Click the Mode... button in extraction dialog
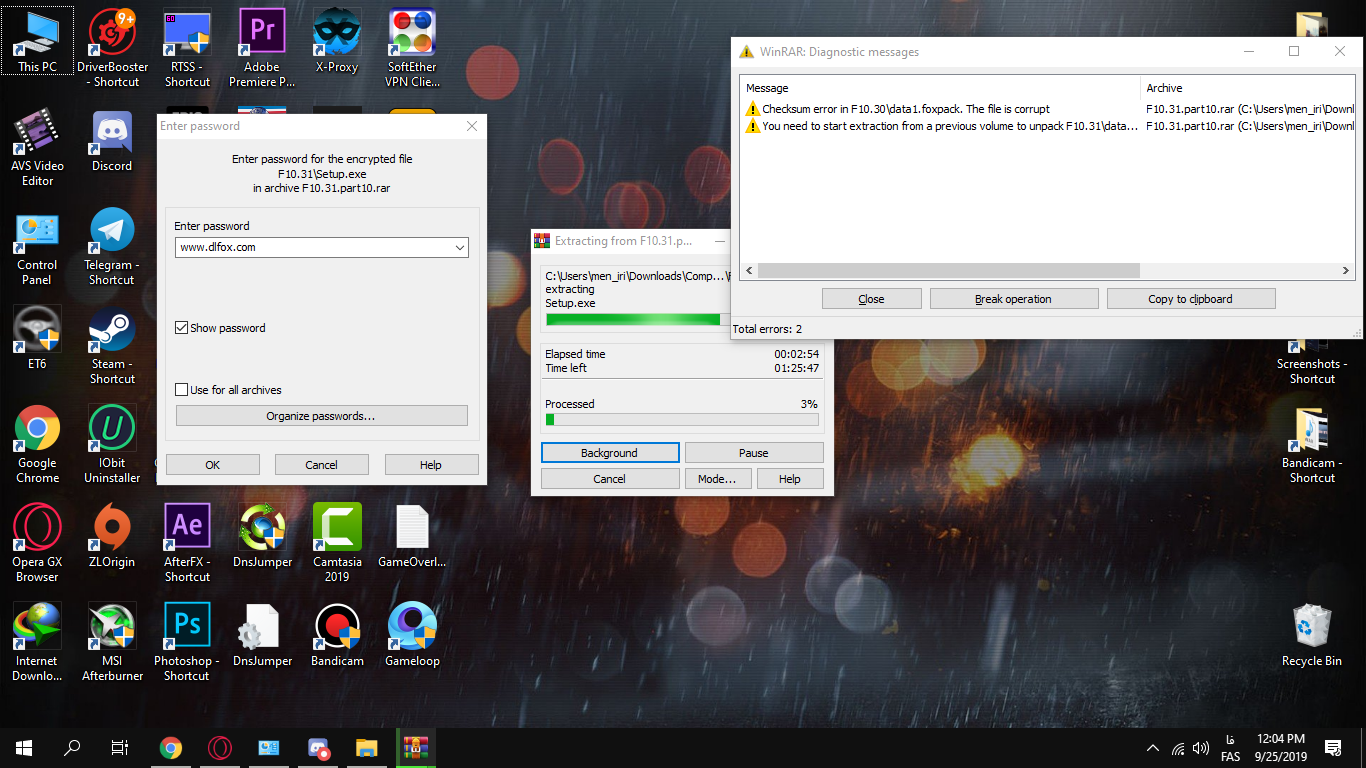Viewport: 1366px width, 768px height. (x=716, y=479)
